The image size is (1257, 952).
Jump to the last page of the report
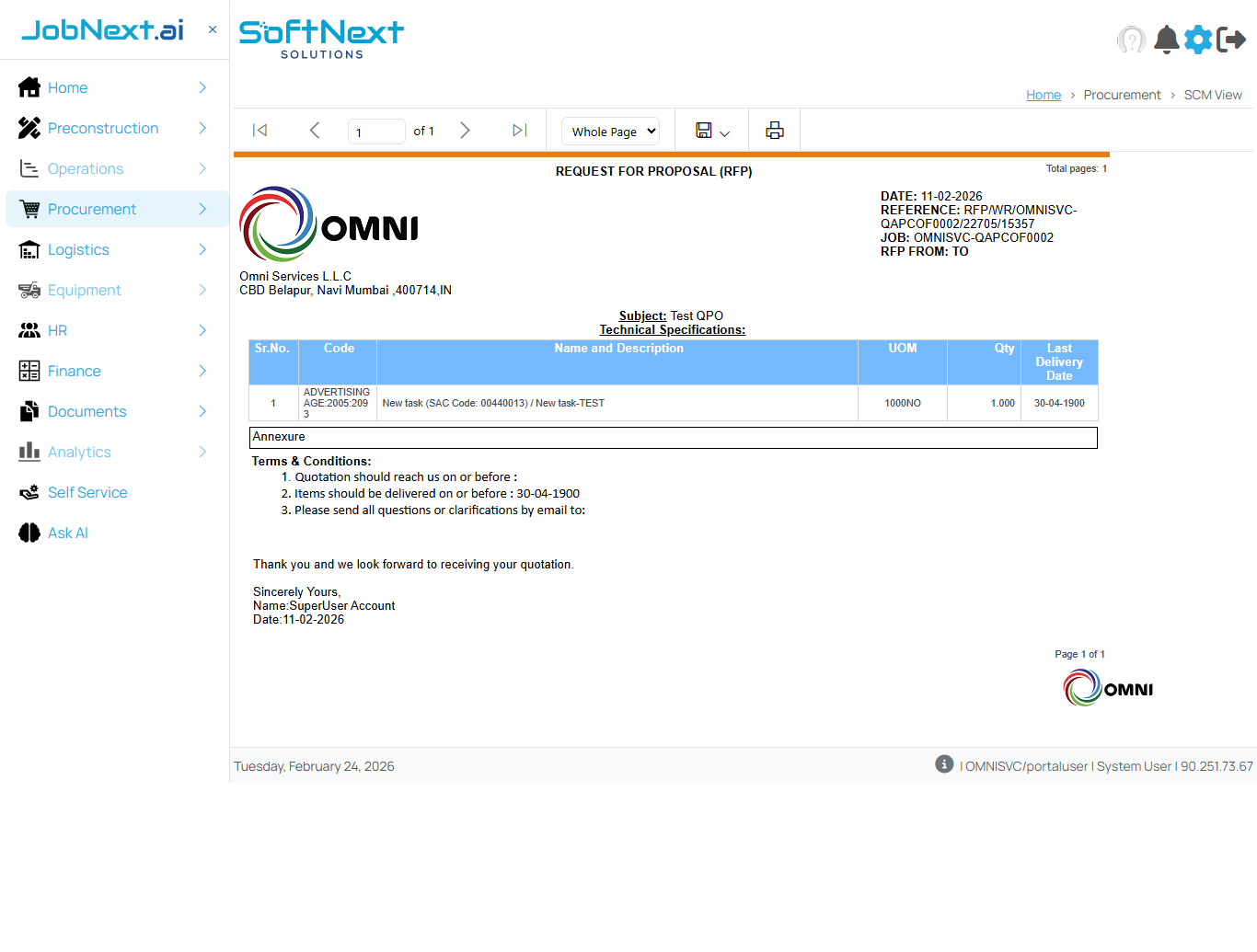click(519, 130)
